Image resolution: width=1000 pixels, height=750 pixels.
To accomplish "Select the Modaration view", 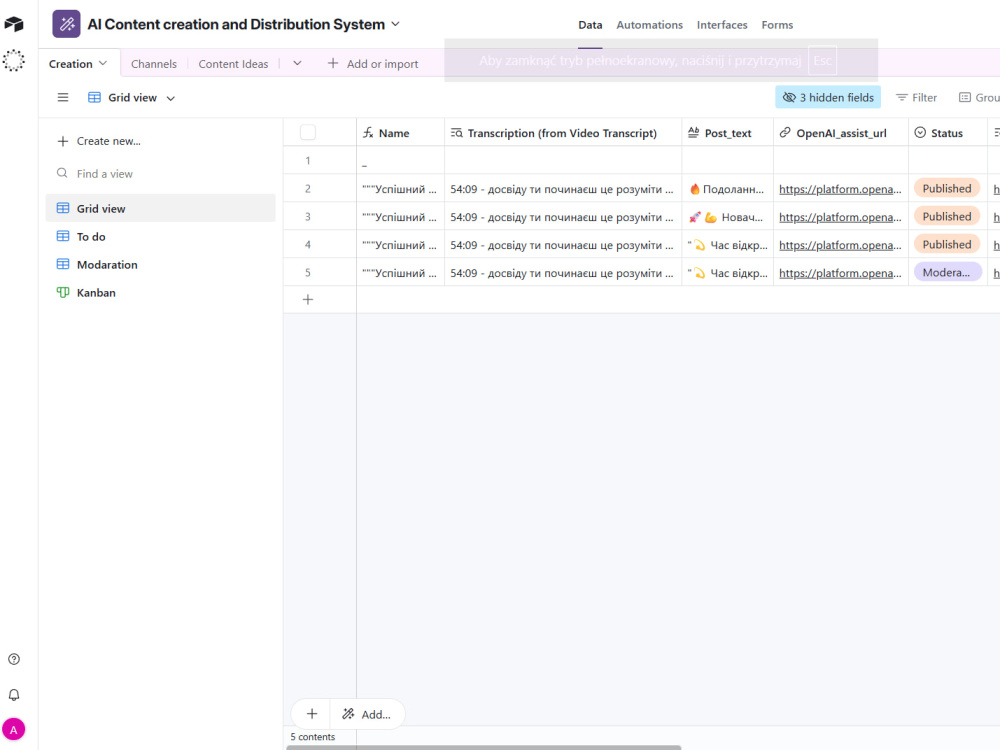I will pyautogui.click(x=161, y=265).
